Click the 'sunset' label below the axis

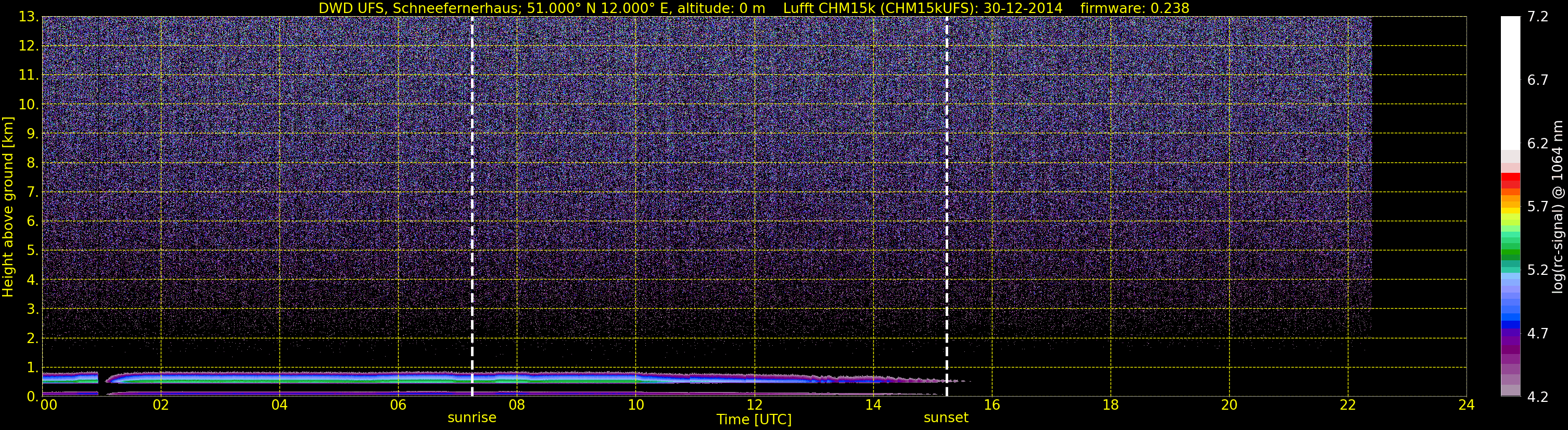pos(945,418)
